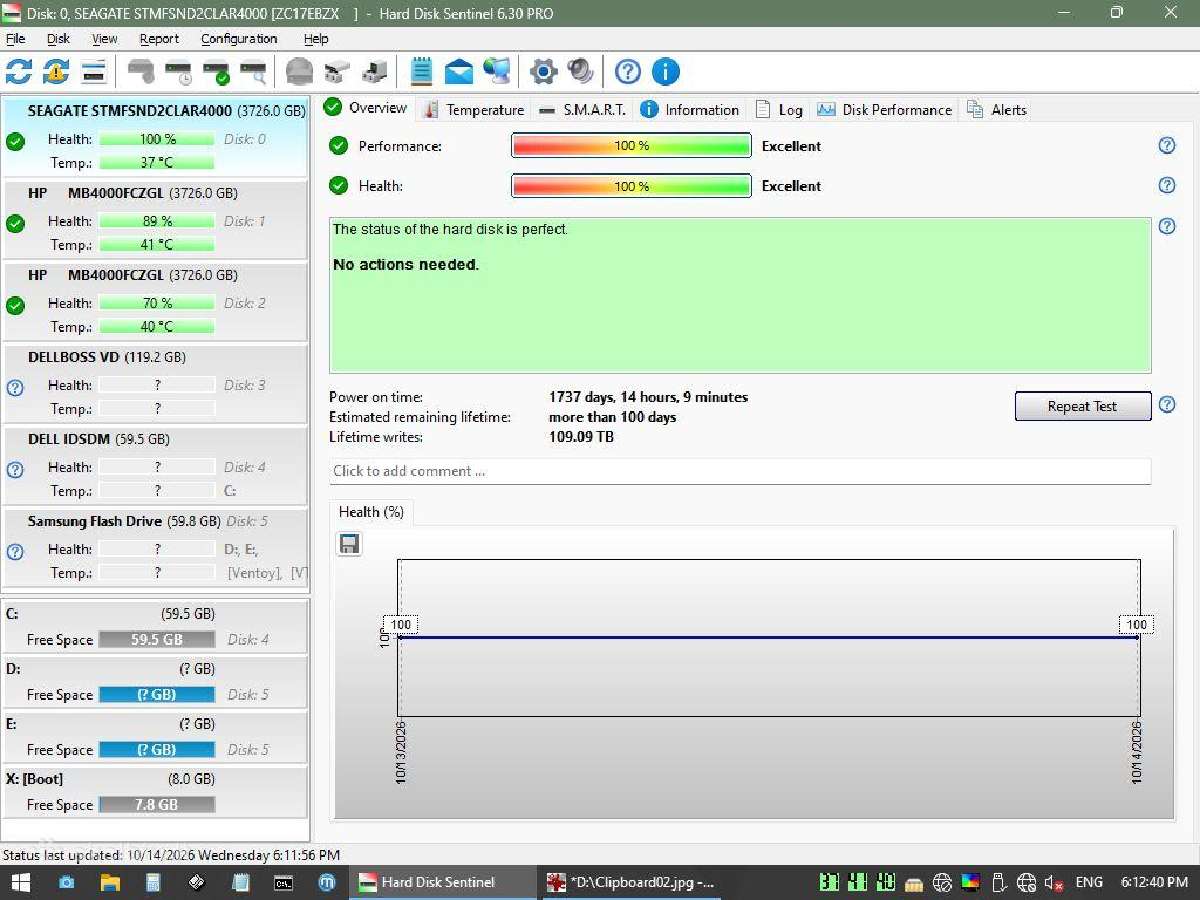Screen dimensions: 1200x900
Task: Switch to the Alerts tab
Action: coord(997,110)
